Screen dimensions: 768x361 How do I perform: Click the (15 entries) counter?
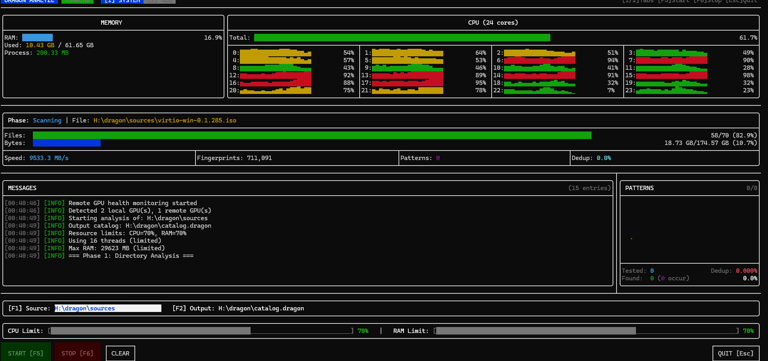pos(590,188)
